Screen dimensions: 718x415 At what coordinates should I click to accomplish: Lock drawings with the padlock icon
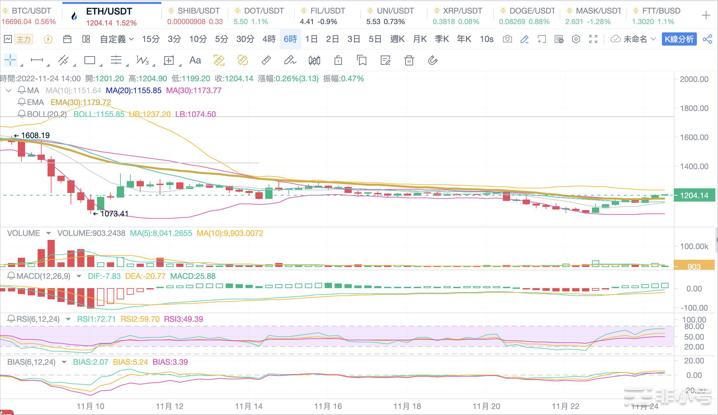[x=338, y=60]
